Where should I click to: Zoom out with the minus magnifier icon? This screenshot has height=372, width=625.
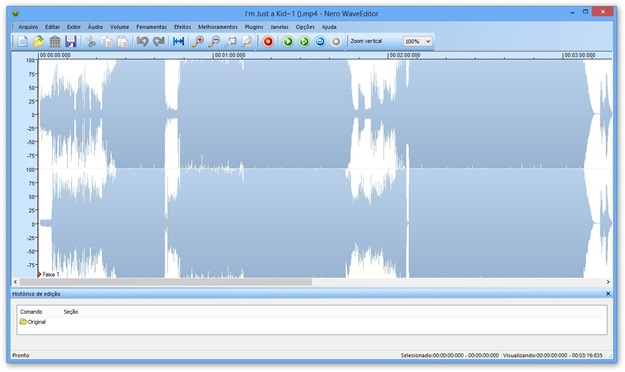[214, 41]
